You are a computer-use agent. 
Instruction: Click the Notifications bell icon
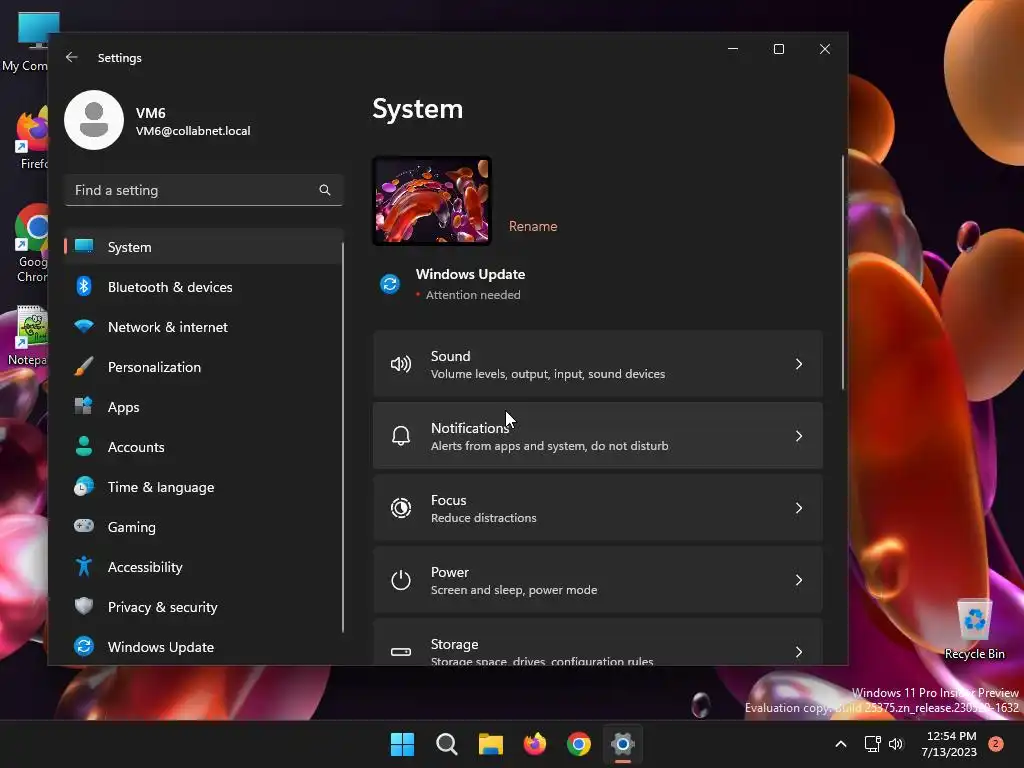point(401,436)
